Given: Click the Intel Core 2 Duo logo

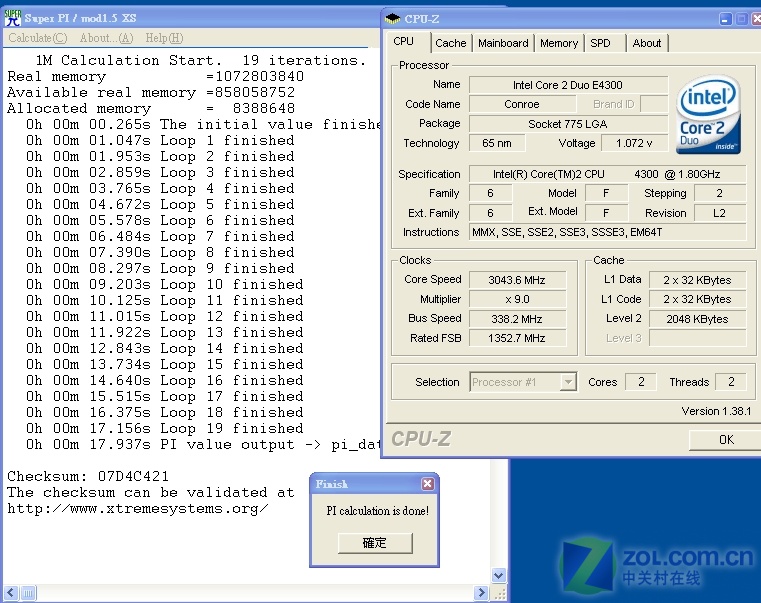Looking at the screenshot, I should pyautogui.click(x=708, y=115).
